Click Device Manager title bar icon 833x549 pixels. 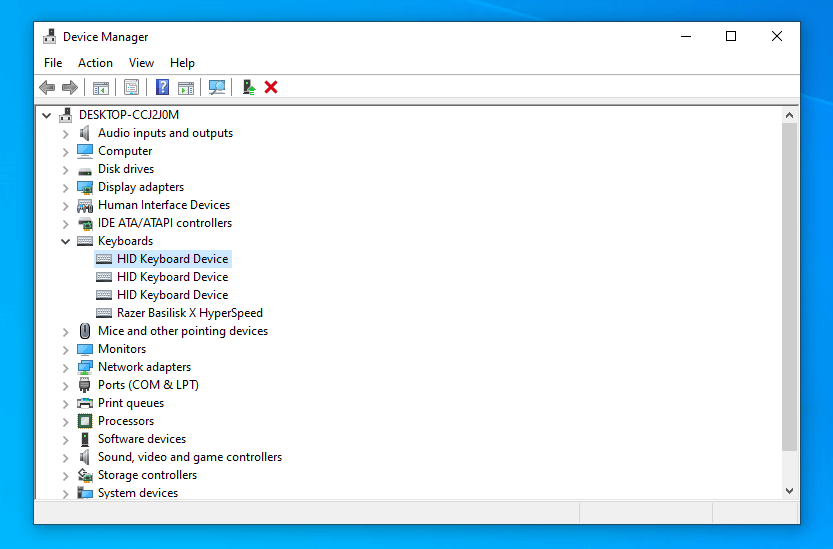click(x=50, y=36)
